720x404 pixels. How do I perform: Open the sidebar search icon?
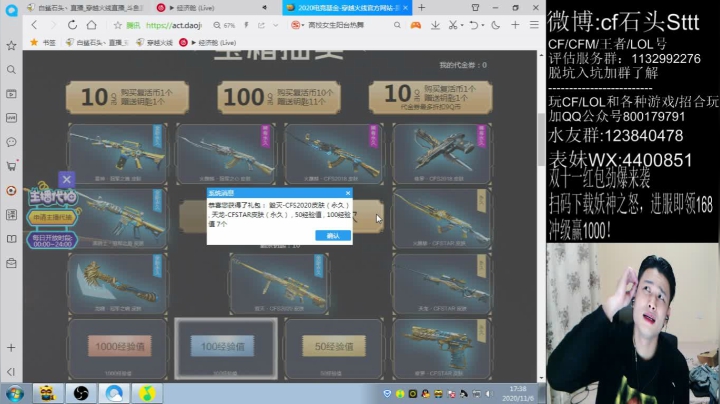tap(11, 70)
